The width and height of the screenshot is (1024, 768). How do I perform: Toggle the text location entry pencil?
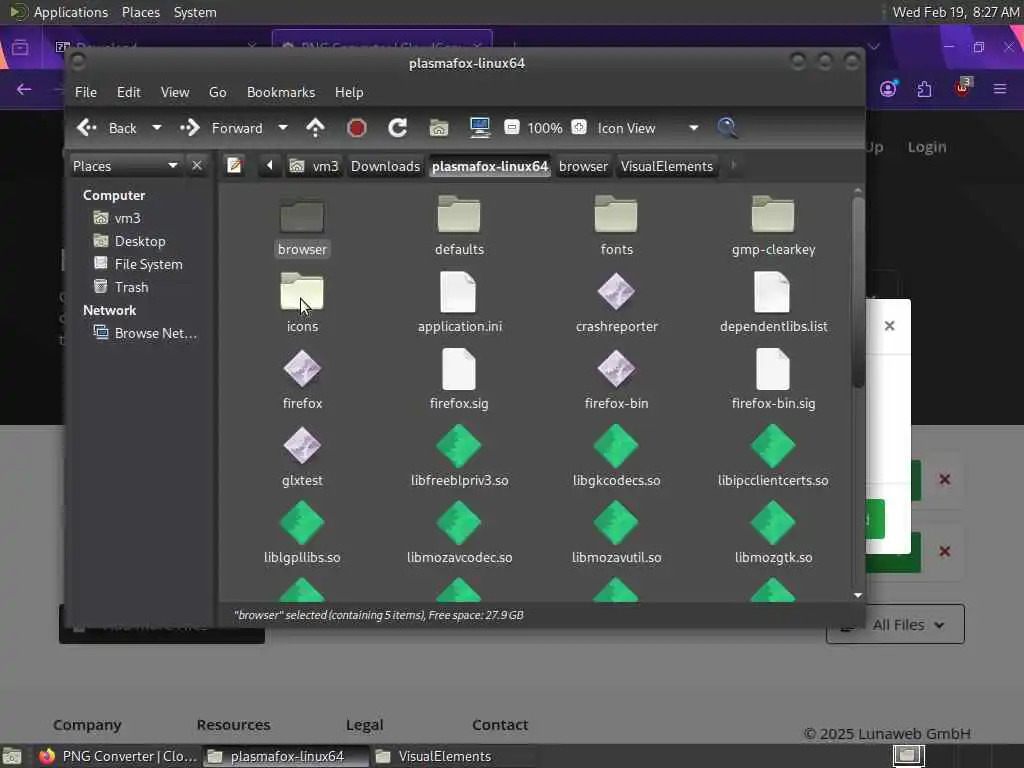(x=234, y=166)
